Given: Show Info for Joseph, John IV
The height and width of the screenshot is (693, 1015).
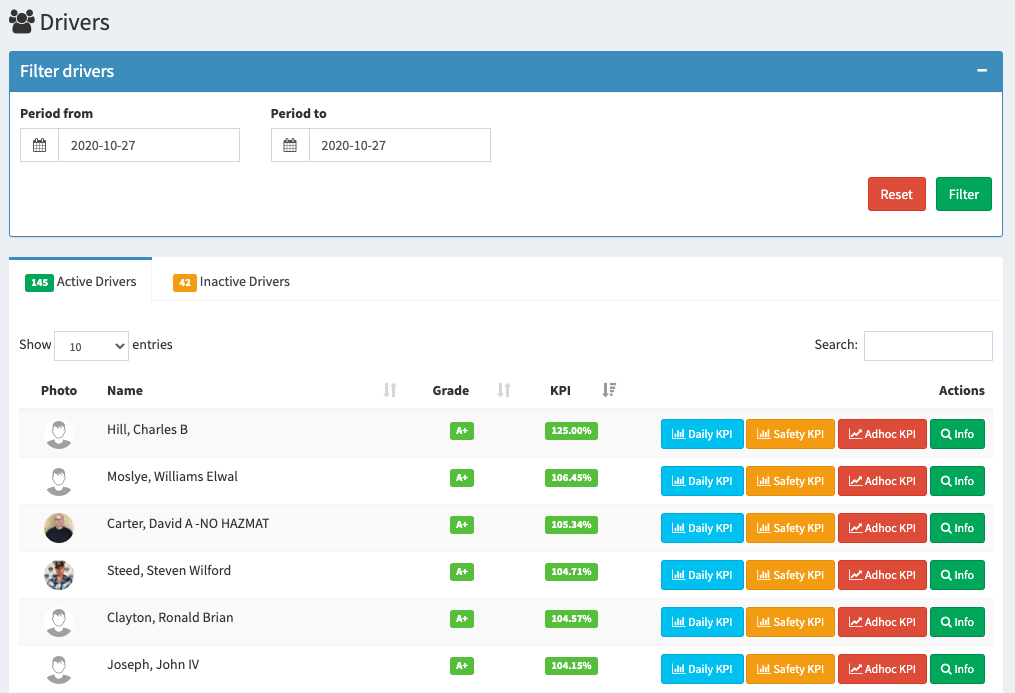Looking at the screenshot, I should pyautogui.click(x=957, y=669).
